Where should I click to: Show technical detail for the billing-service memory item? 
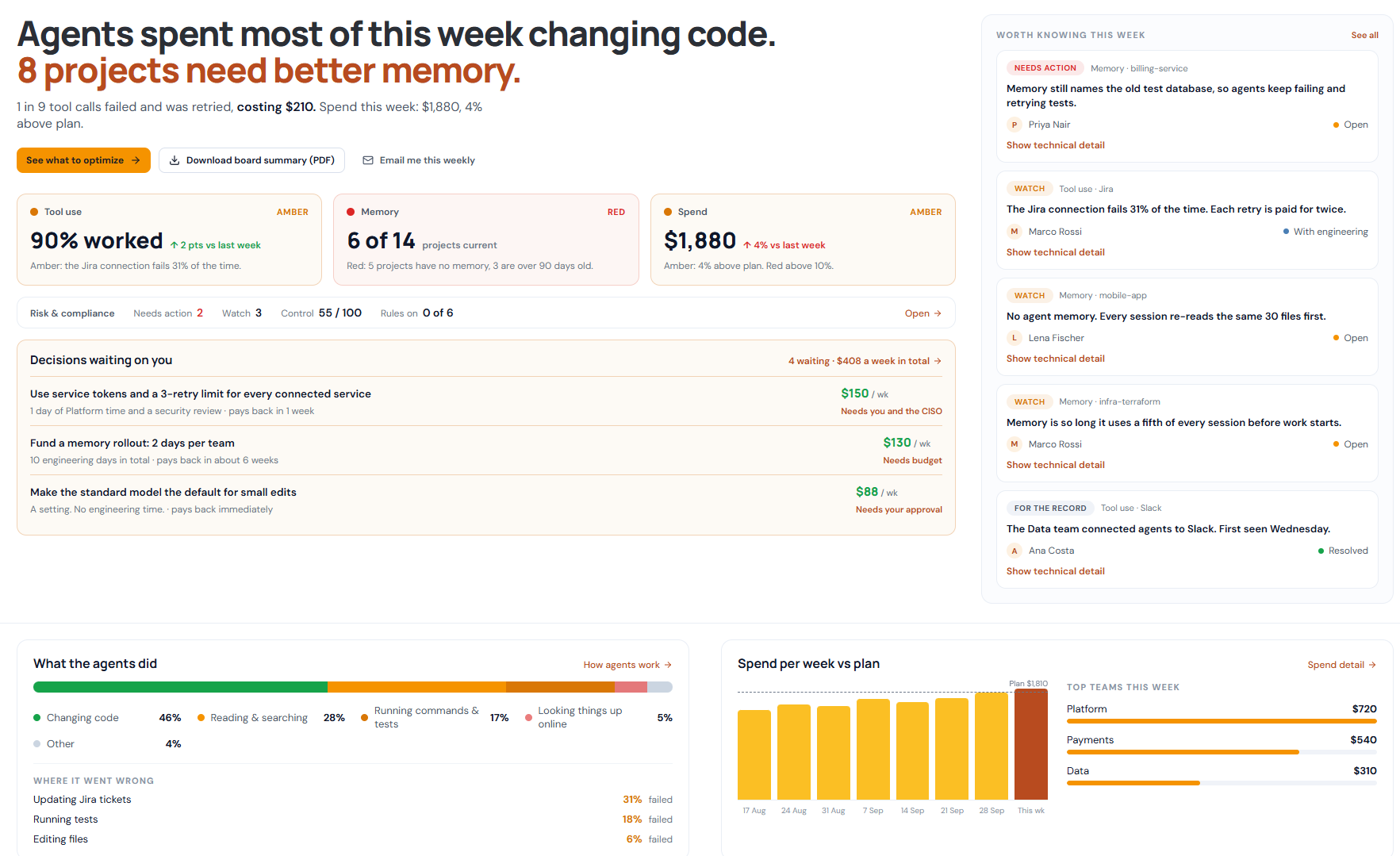(x=1055, y=145)
